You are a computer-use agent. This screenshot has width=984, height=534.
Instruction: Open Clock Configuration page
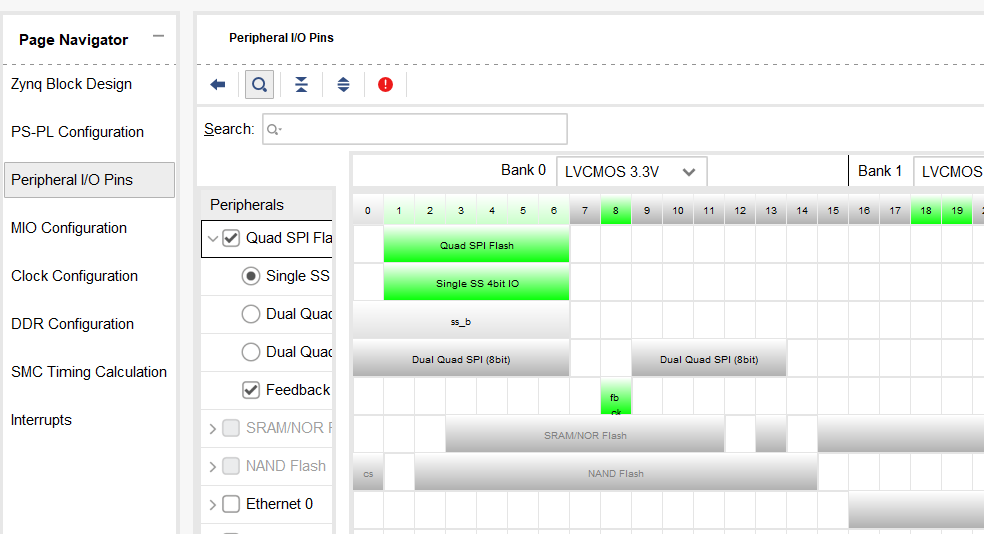(74, 276)
